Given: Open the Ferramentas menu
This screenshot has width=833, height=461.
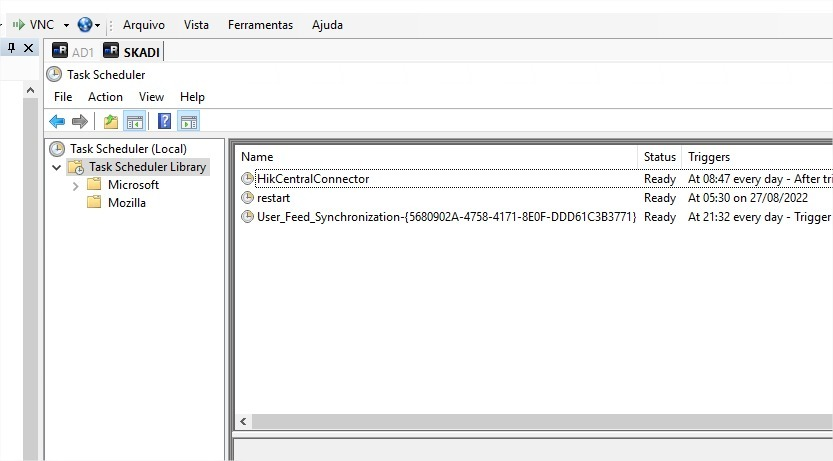Looking at the screenshot, I should [x=260, y=25].
